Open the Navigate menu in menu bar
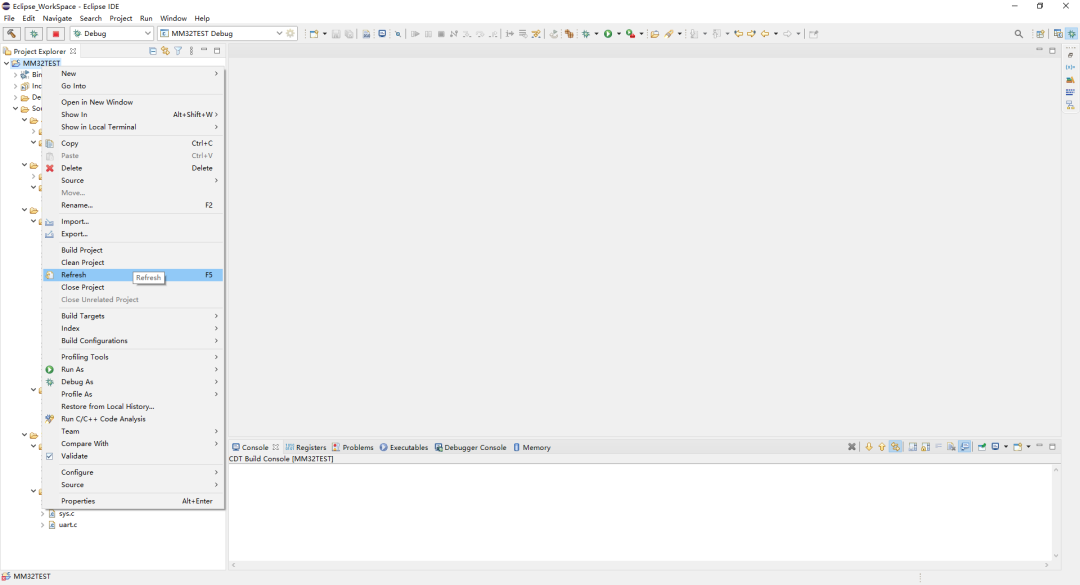The image size is (1080, 585). click(57, 19)
